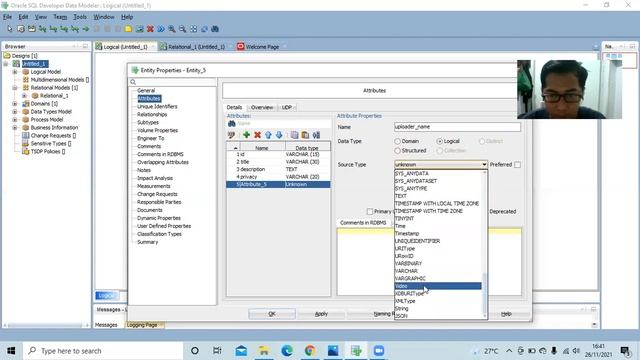Click the blue double-chevron Engineer icon
This screenshot has height=360, width=640.
(161, 29)
